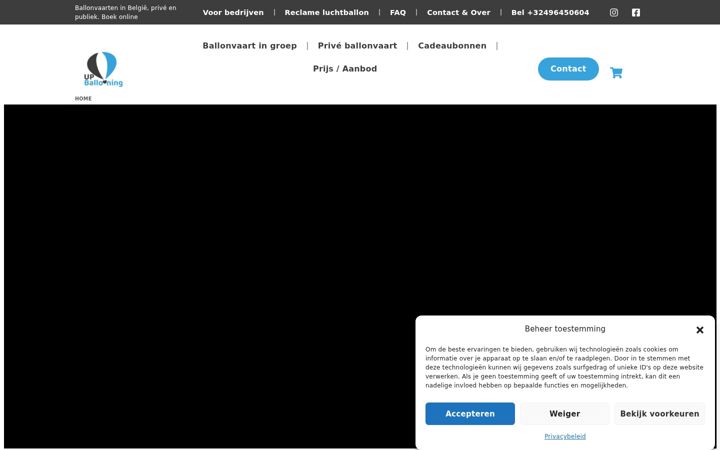Open Cadeaubonnen page
This screenshot has width=720, height=450.
coord(452,45)
